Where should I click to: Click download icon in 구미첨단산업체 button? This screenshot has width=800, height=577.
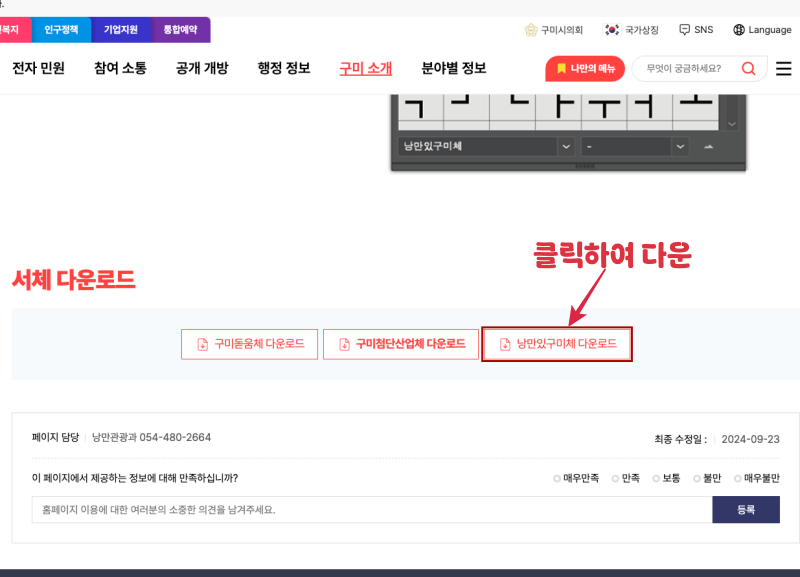344,344
